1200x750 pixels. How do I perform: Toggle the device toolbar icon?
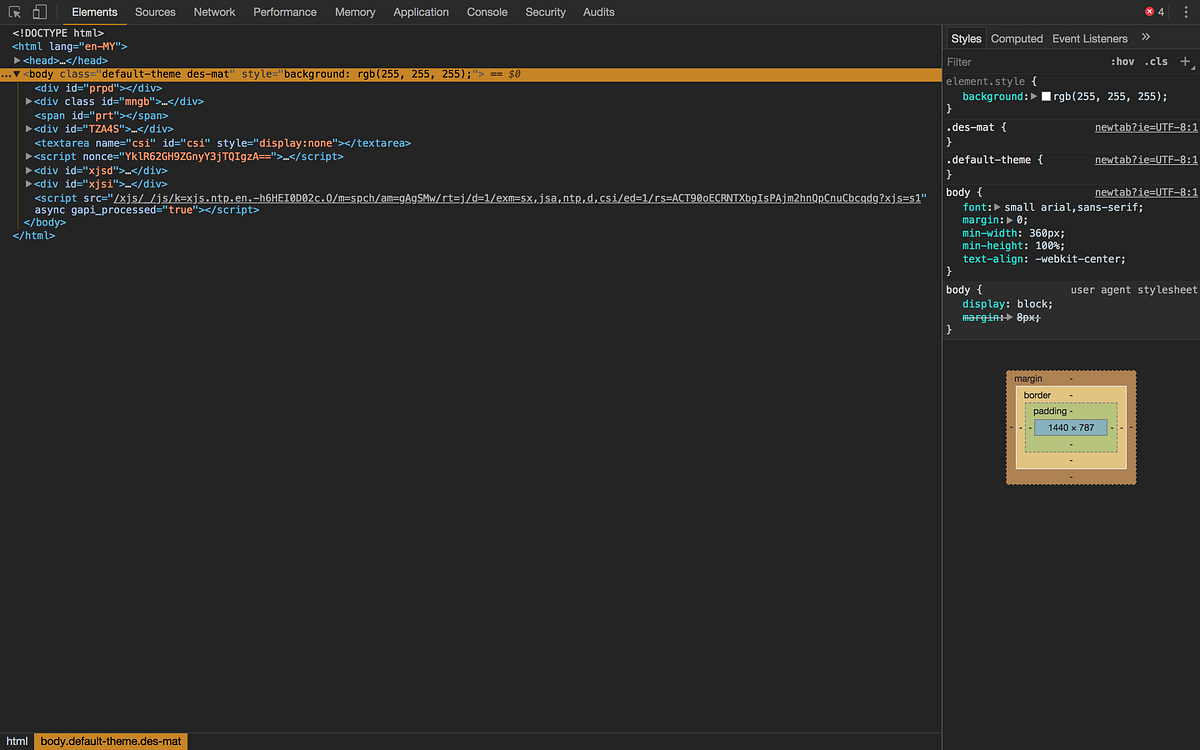pyautogui.click(x=40, y=12)
